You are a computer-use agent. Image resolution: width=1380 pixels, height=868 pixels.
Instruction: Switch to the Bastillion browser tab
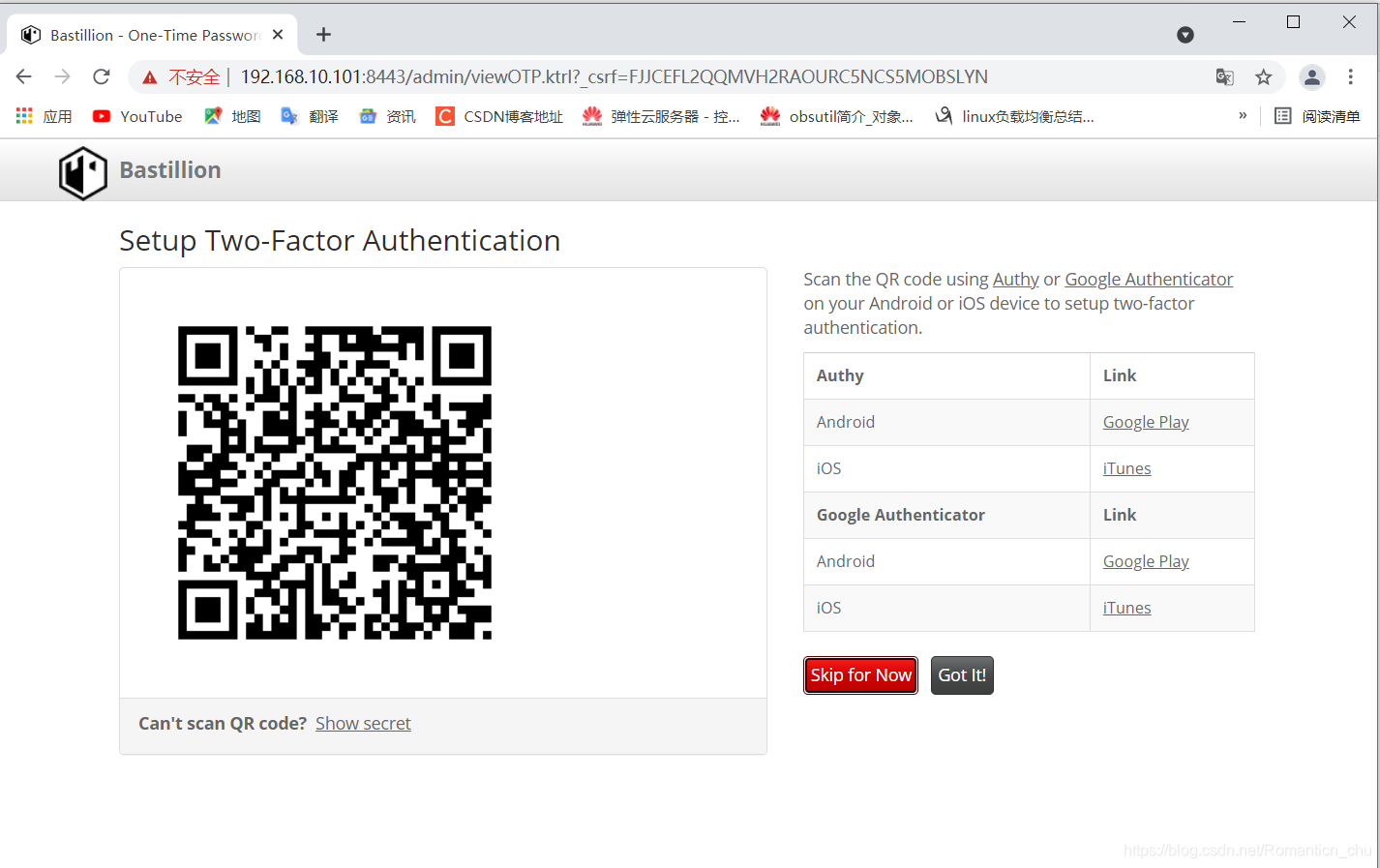click(x=145, y=34)
